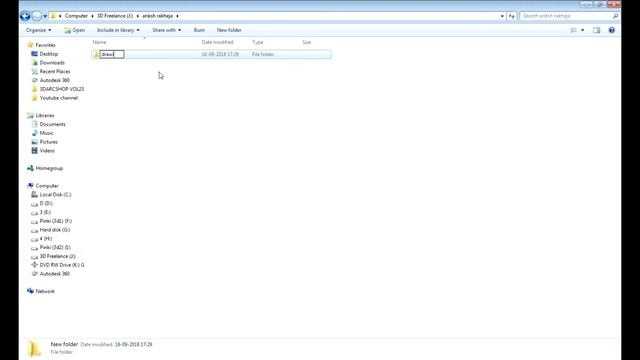Open the 3 (E:) drive
The height and width of the screenshot is (360, 640).
point(45,212)
